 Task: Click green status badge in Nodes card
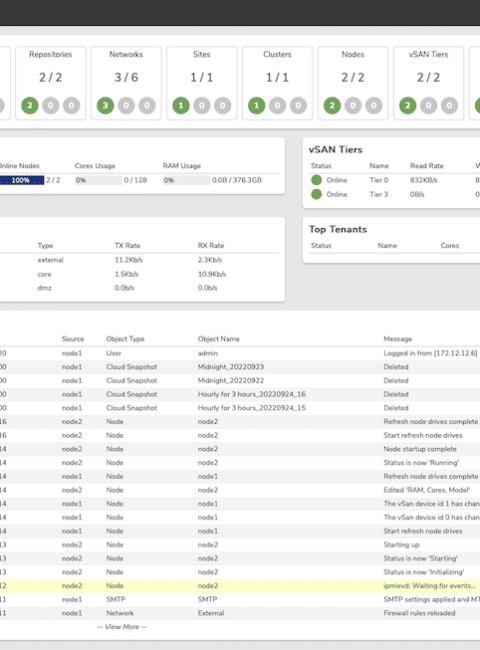point(332,106)
